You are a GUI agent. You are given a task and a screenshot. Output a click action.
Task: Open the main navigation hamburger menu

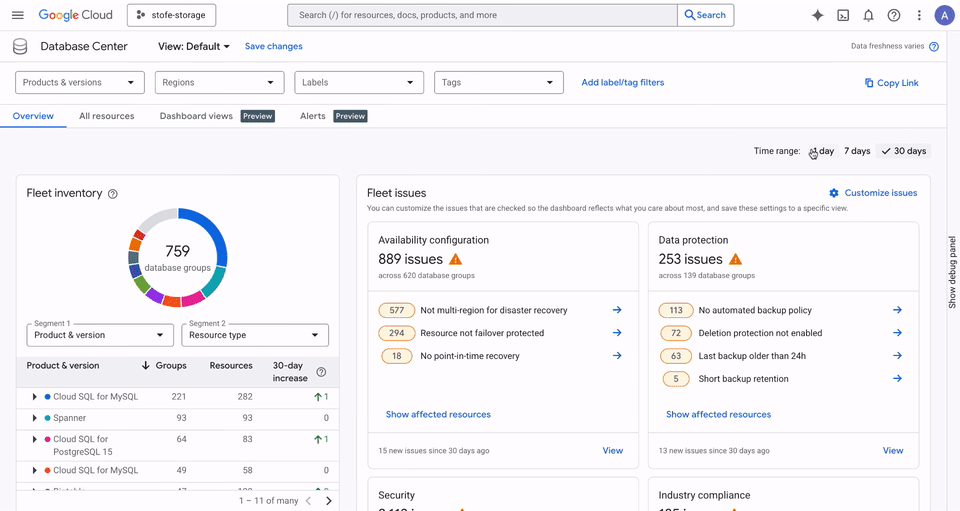[18, 15]
